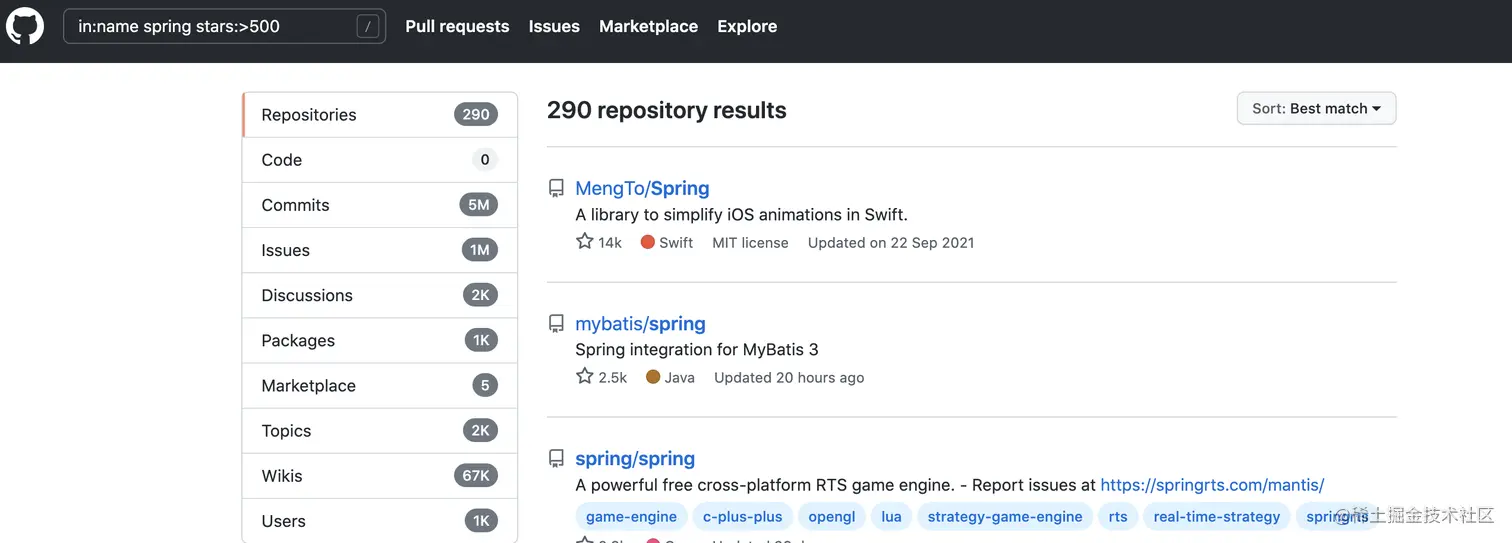Click 'Updated on 22 Sep 2021' text
1512x543 pixels.
[891, 242]
